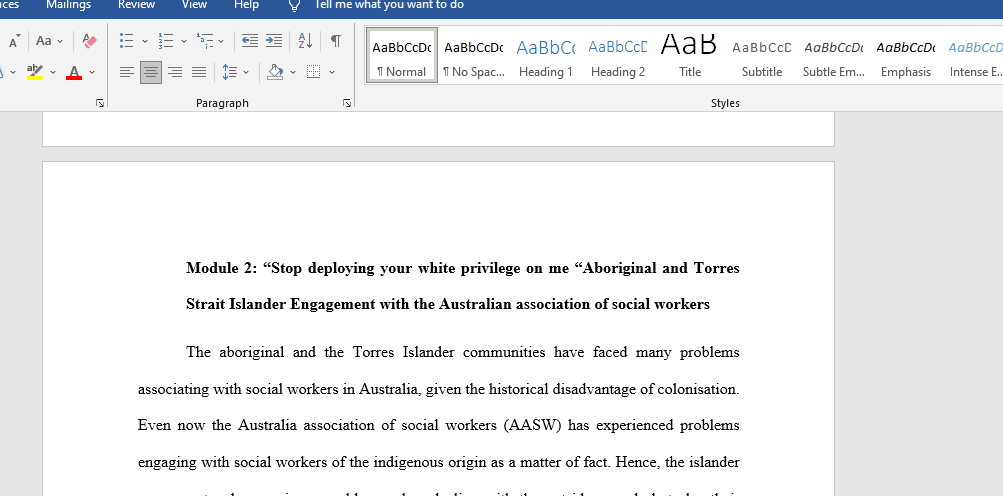Apply the Heading 1 style
Screen dimensions: 1003x496
(546, 55)
